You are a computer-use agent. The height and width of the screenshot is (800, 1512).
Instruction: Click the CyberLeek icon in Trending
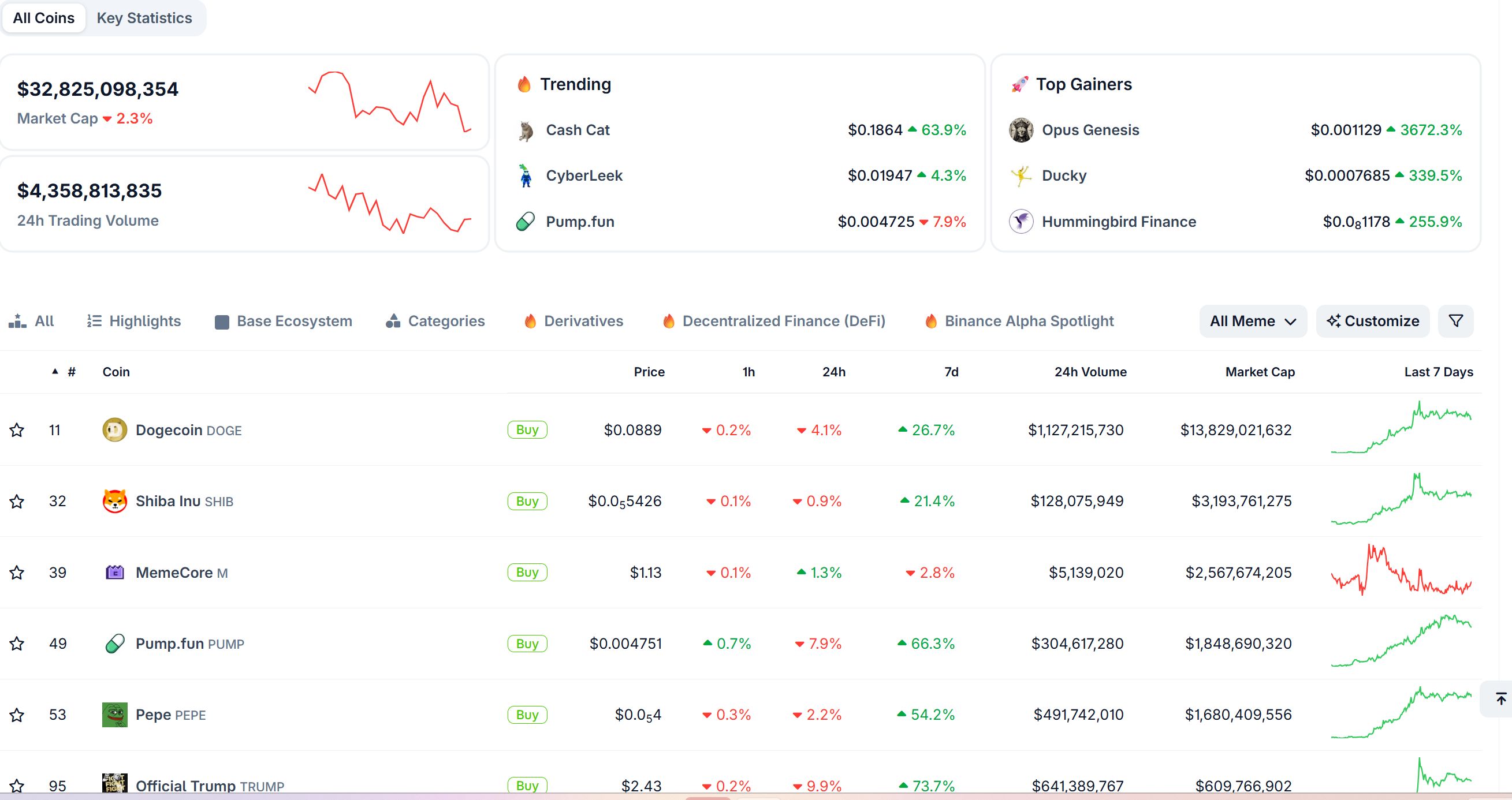526,175
